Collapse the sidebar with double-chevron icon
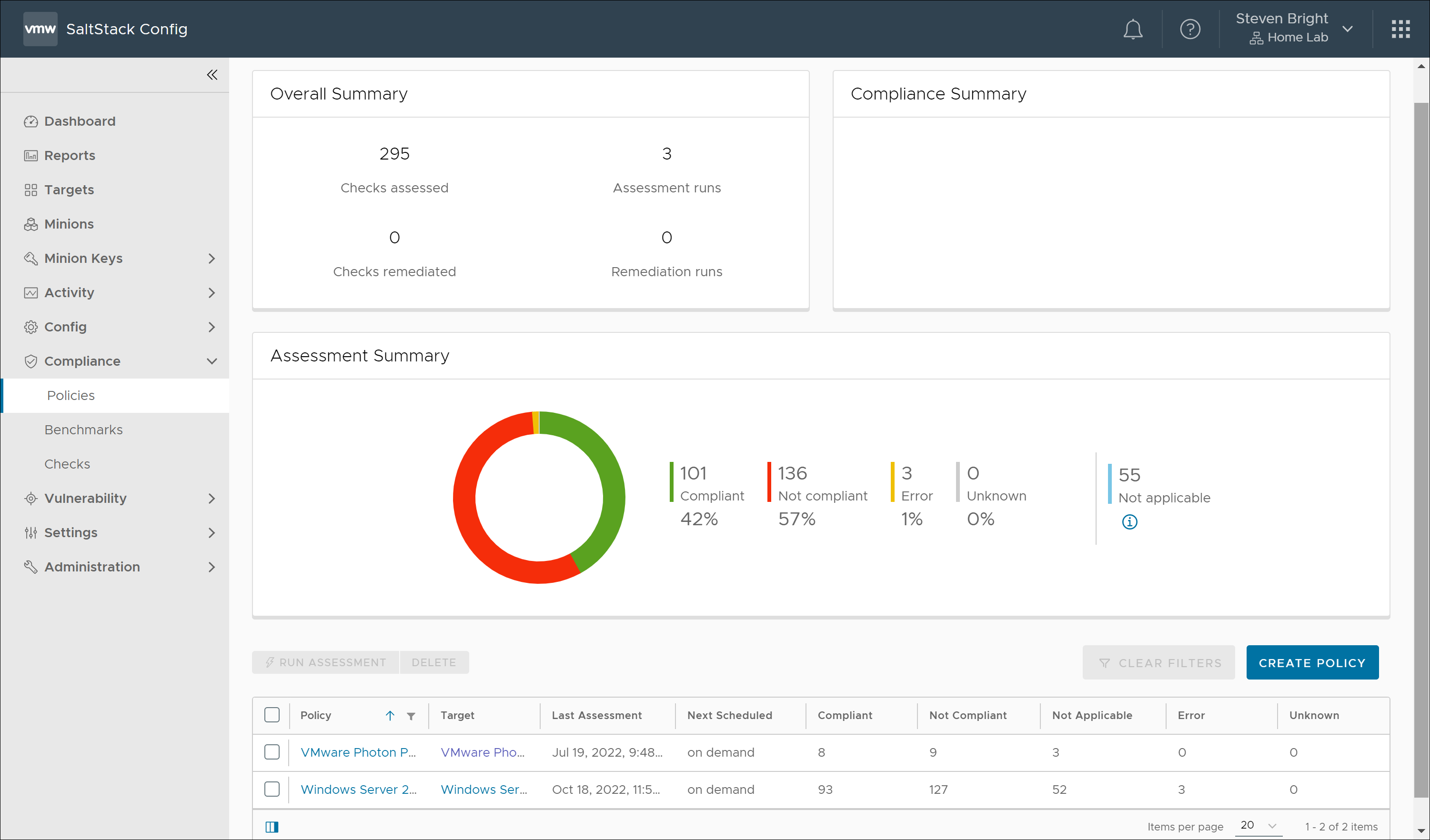The width and height of the screenshot is (1430, 840). (x=211, y=75)
